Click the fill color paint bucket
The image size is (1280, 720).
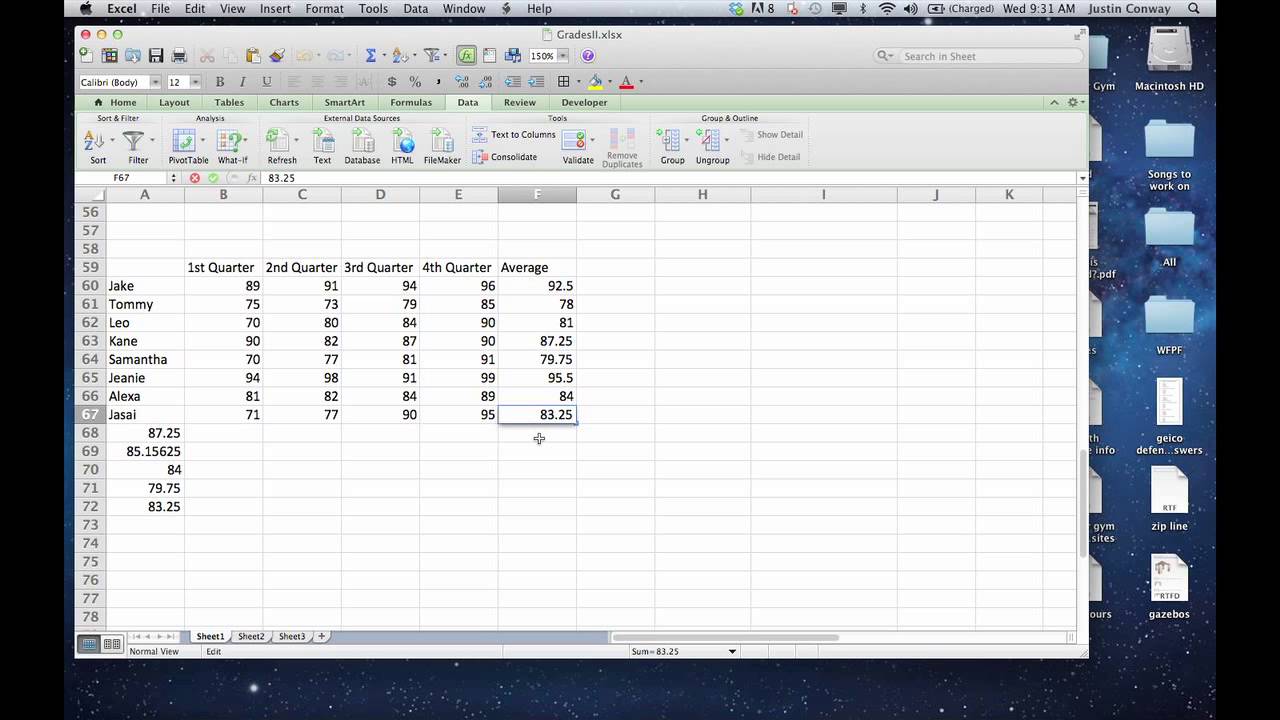[596, 82]
